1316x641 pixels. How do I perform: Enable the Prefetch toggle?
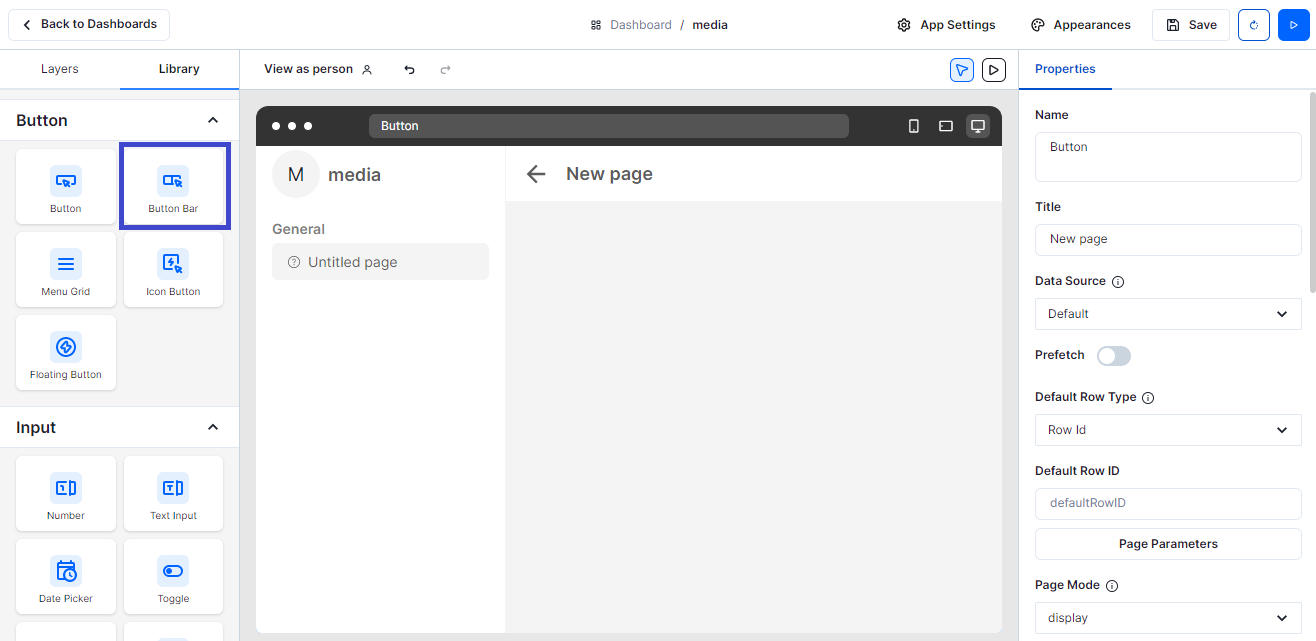1113,356
